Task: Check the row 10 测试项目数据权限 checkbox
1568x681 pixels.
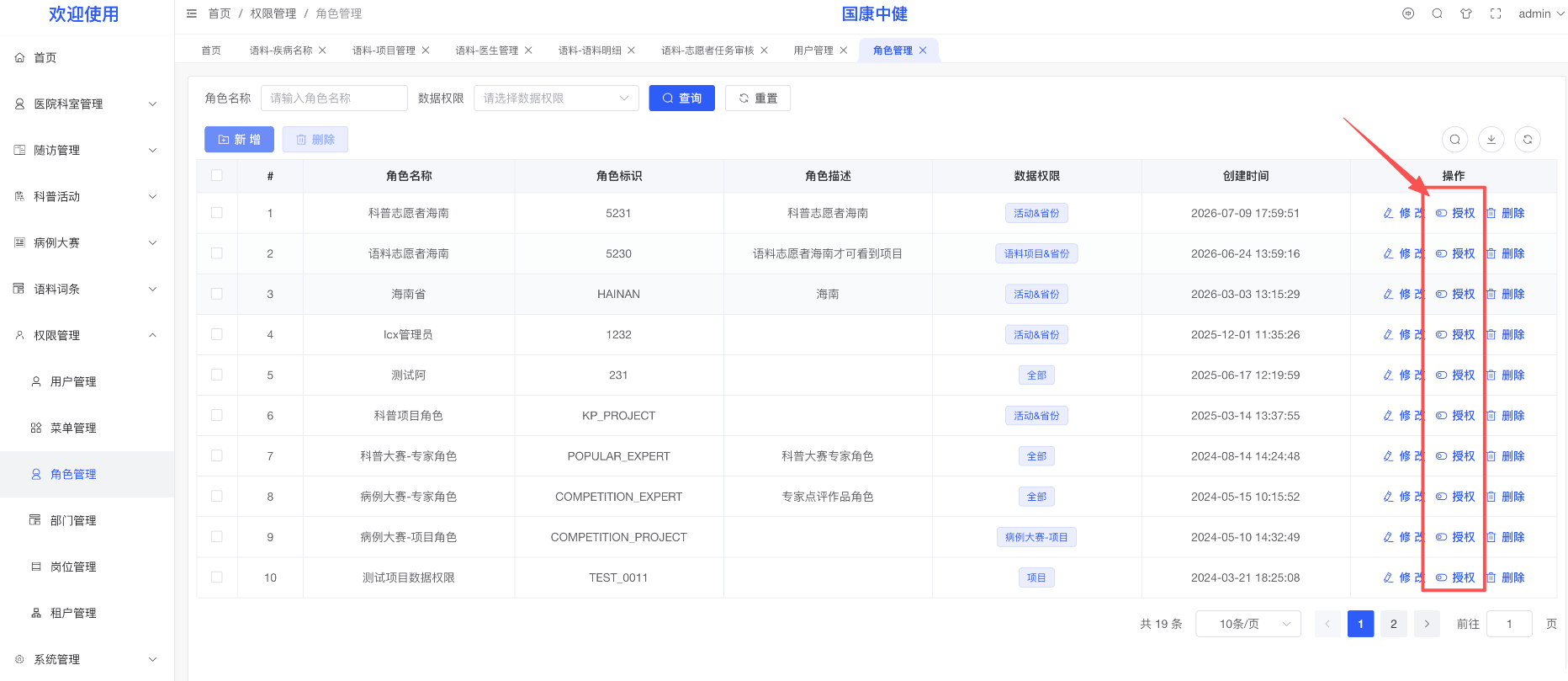Action: pyautogui.click(x=217, y=577)
